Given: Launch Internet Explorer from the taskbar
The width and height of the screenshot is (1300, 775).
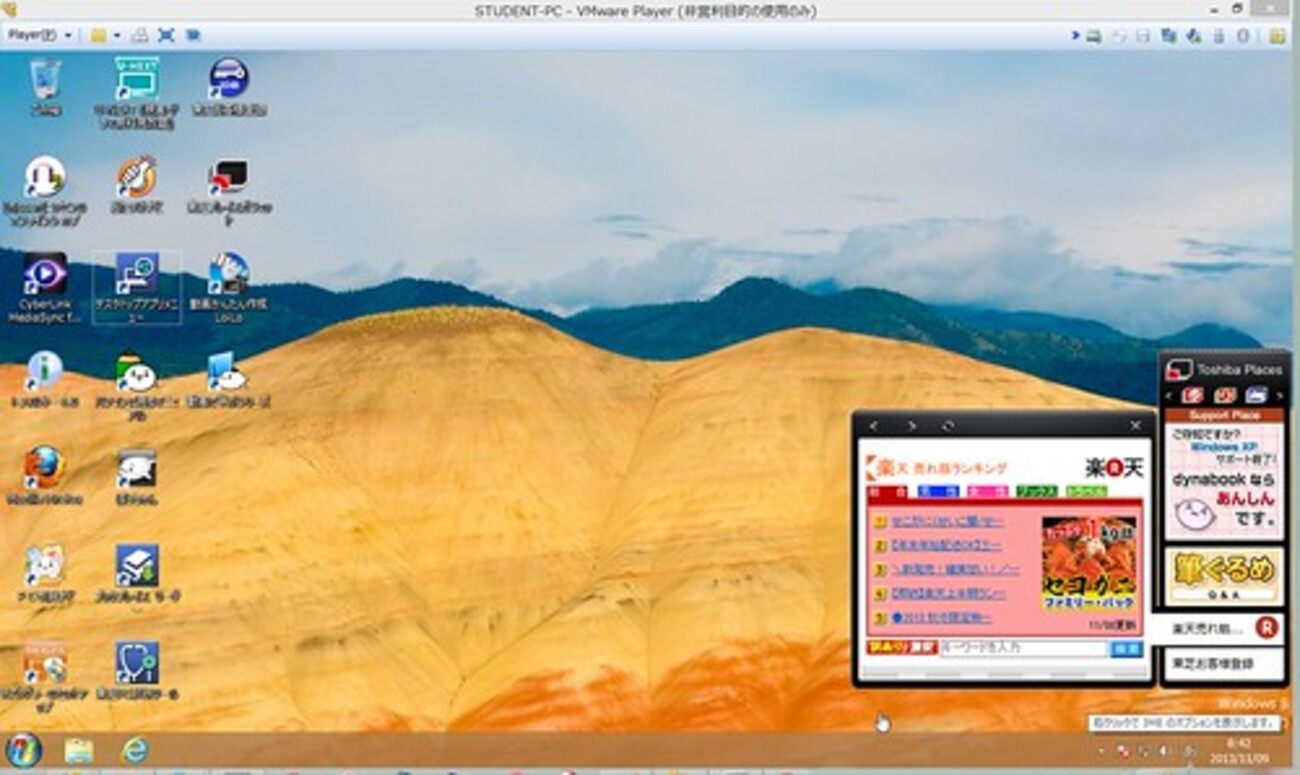Looking at the screenshot, I should point(135,750).
